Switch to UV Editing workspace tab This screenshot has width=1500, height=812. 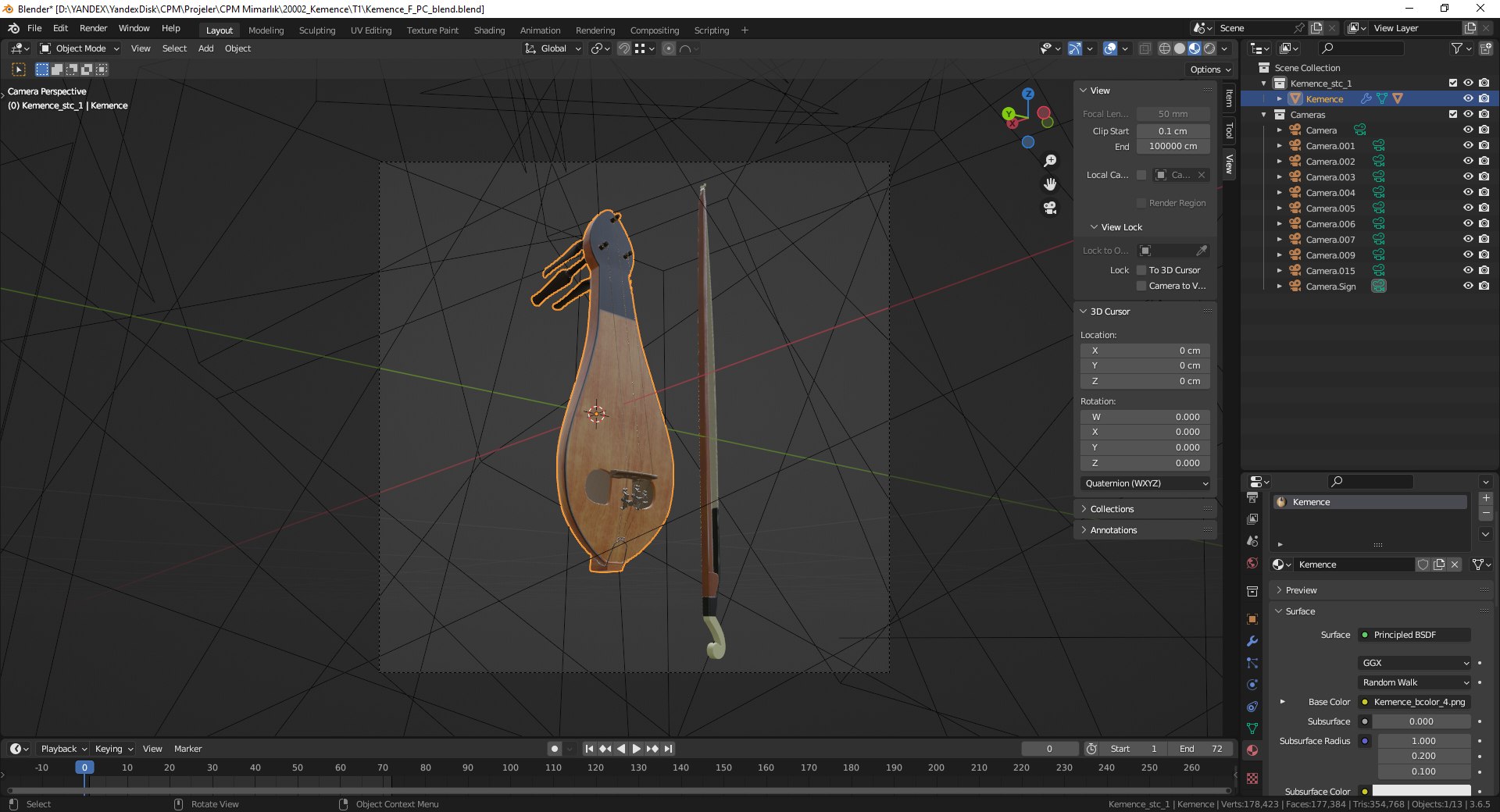[x=371, y=30]
